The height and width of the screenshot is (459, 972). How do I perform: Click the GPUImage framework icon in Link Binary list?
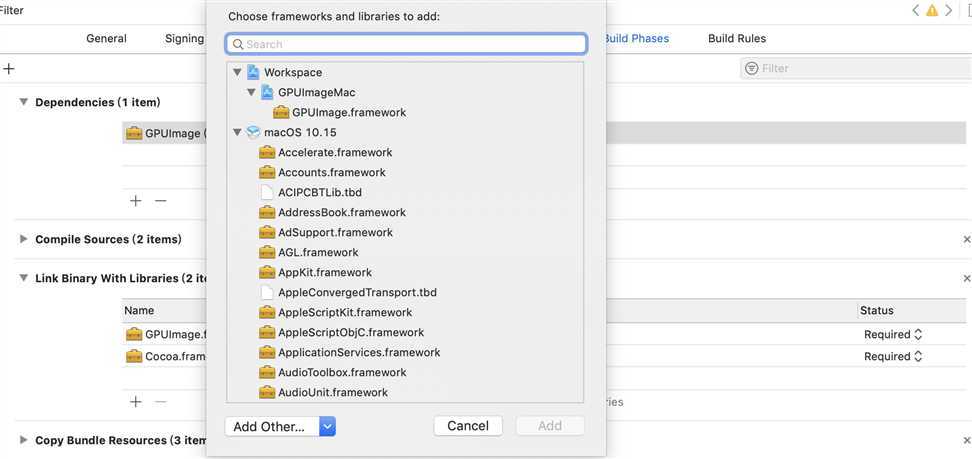(x=134, y=334)
